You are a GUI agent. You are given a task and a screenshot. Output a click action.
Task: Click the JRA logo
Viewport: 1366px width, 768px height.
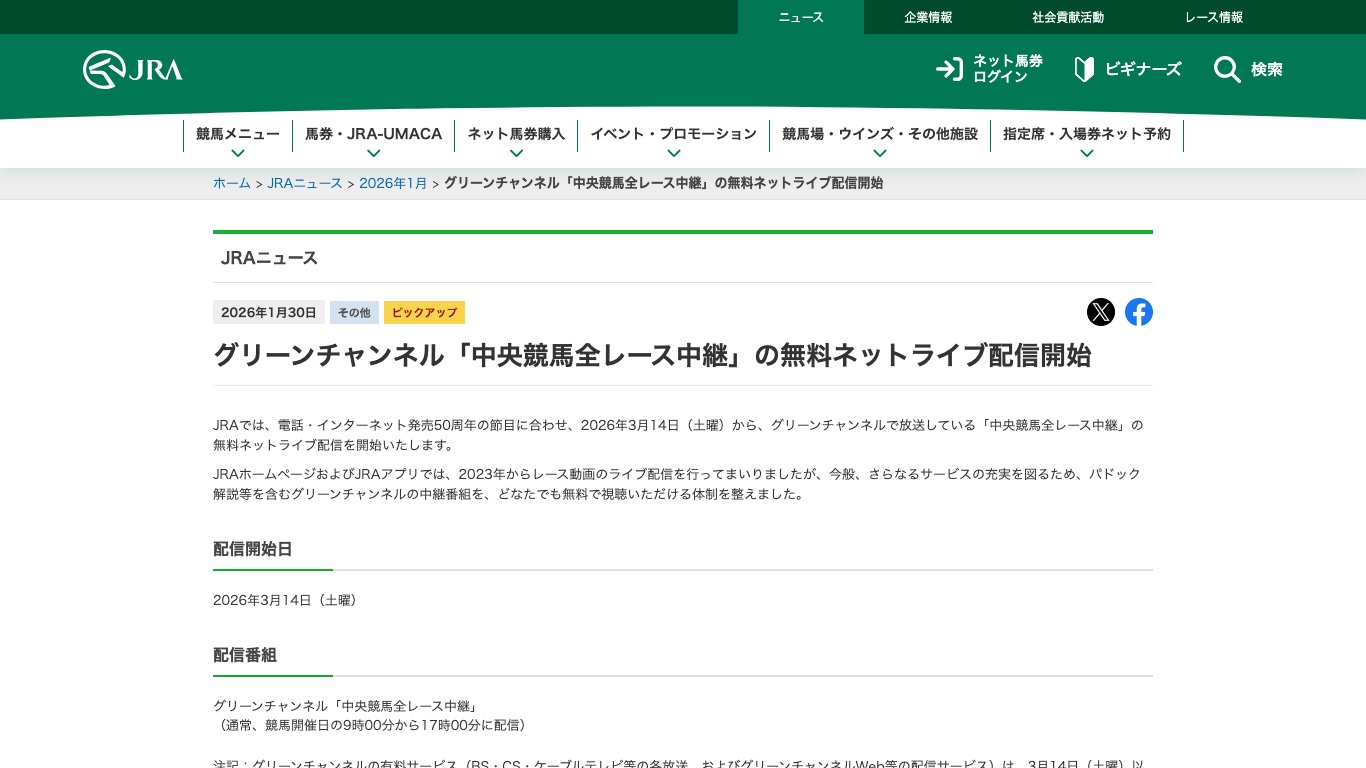point(133,69)
